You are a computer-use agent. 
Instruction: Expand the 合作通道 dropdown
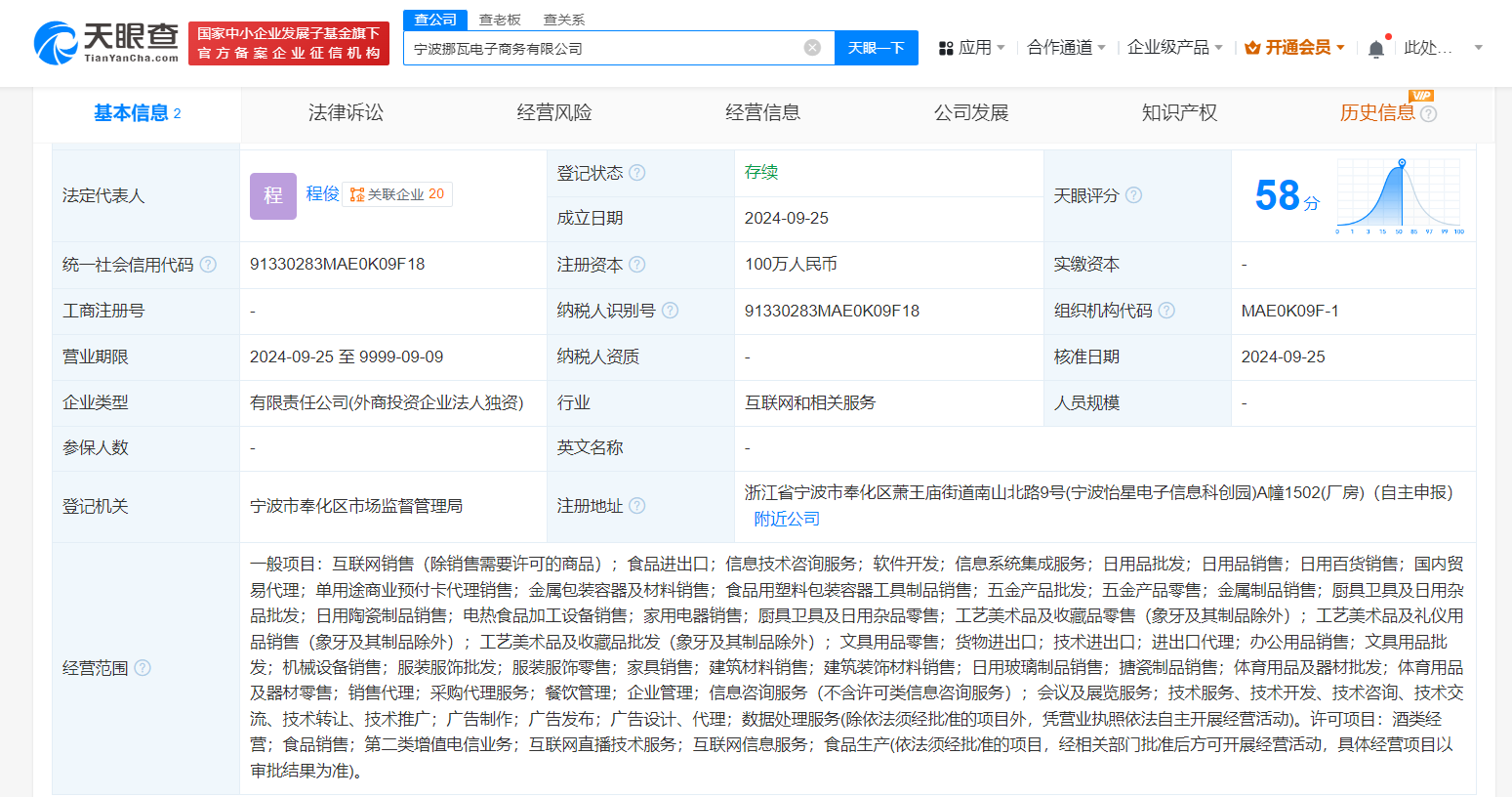pos(1066,48)
